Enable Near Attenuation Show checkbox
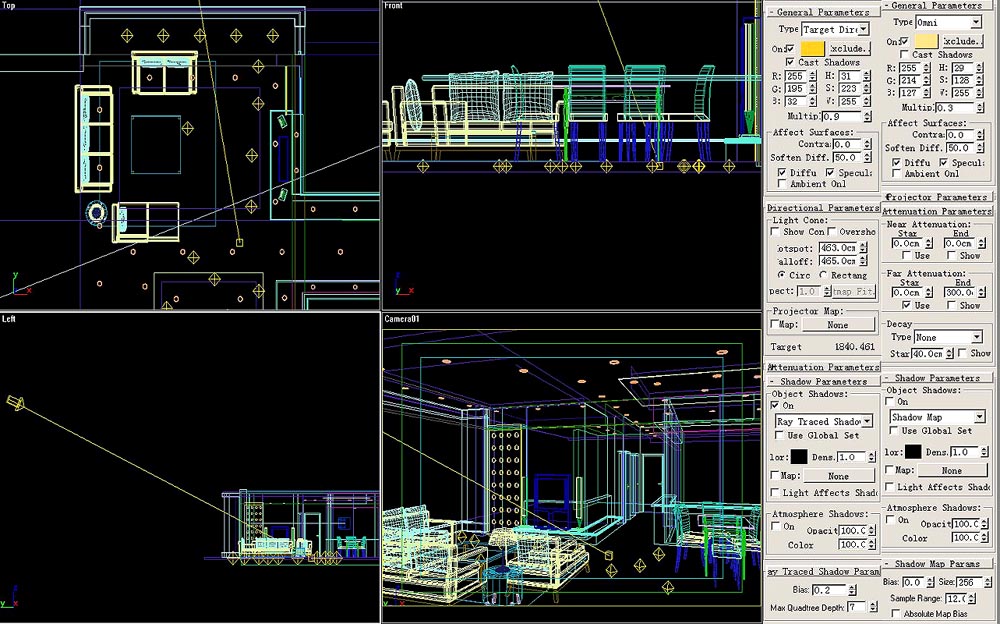The image size is (1000, 624). 952,255
